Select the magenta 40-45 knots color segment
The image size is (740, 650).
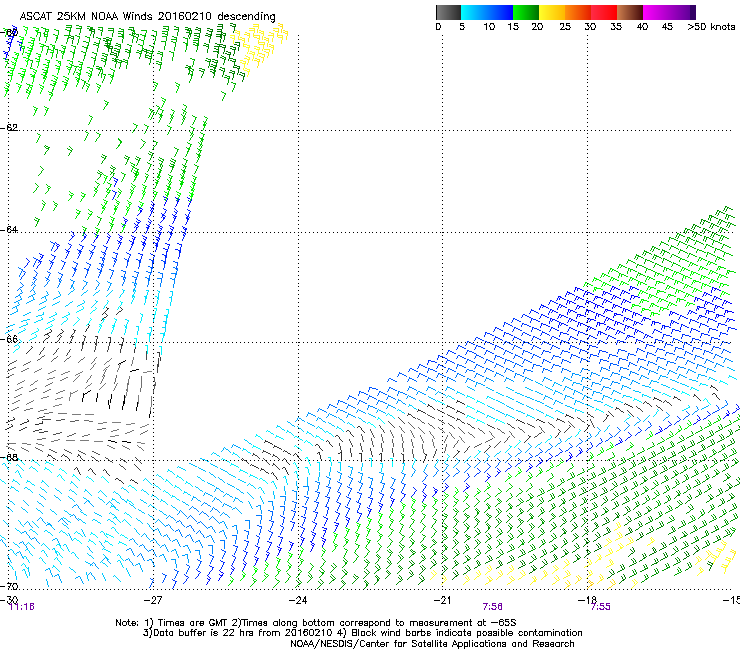(656, 12)
